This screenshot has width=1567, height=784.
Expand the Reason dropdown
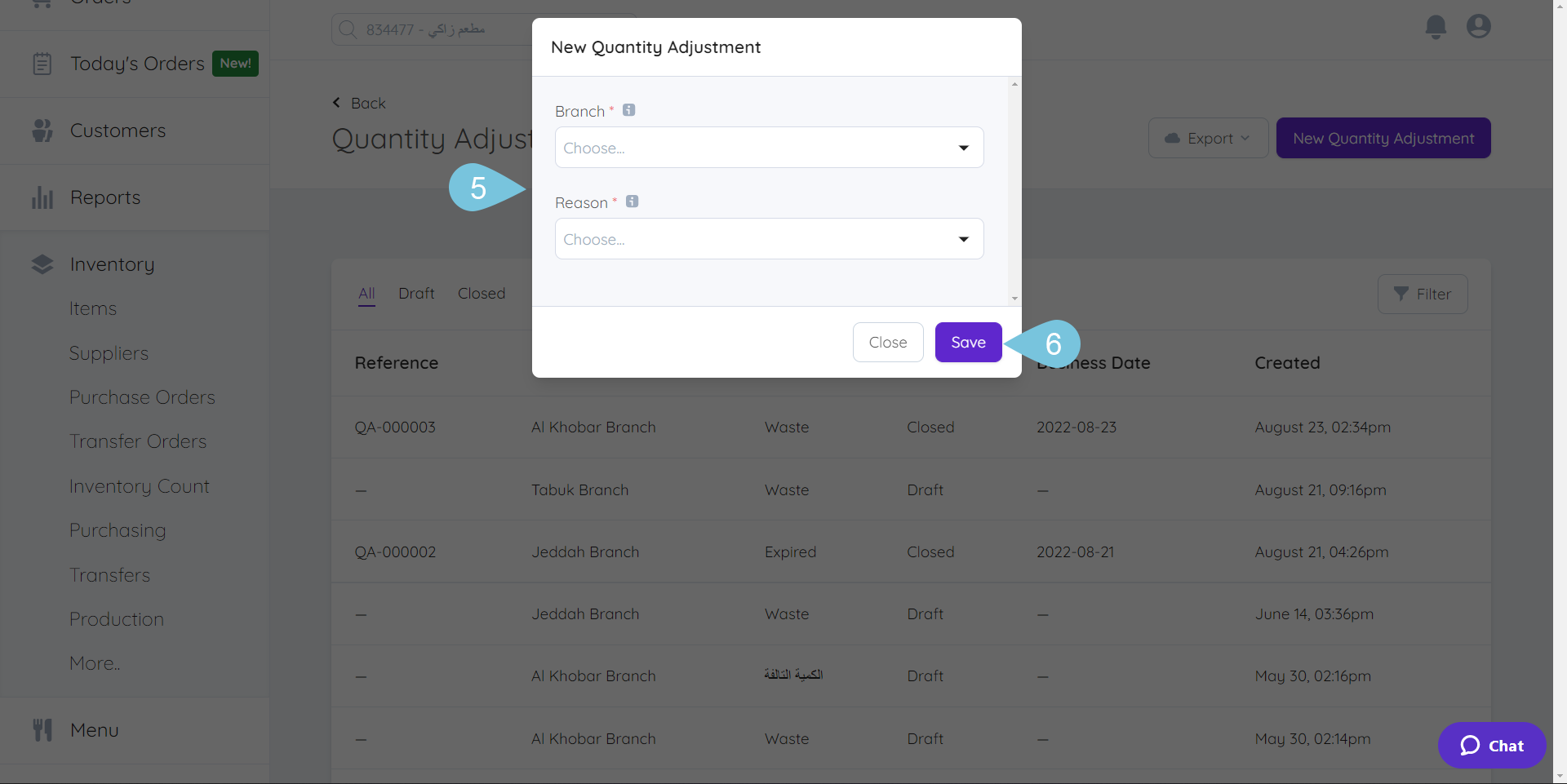pyautogui.click(x=769, y=239)
